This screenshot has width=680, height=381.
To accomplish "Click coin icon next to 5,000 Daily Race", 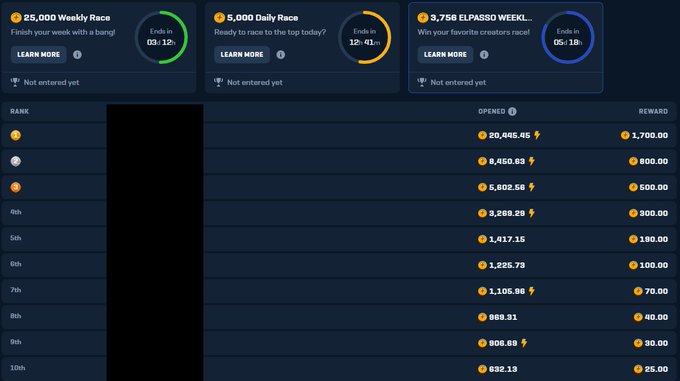I will (x=219, y=18).
